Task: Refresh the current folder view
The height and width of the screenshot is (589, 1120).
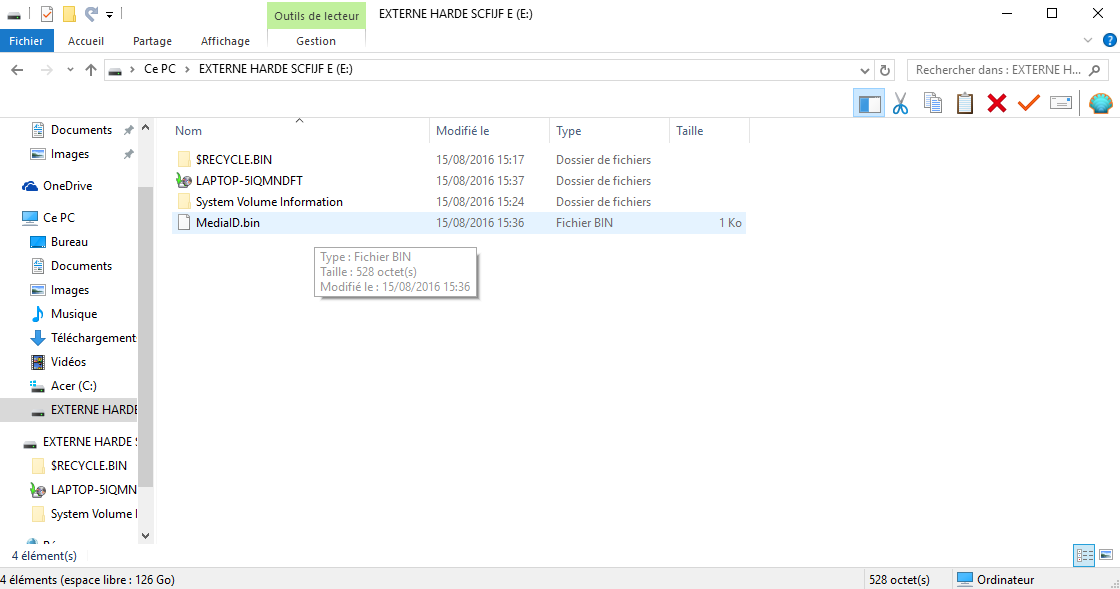Action: click(885, 70)
